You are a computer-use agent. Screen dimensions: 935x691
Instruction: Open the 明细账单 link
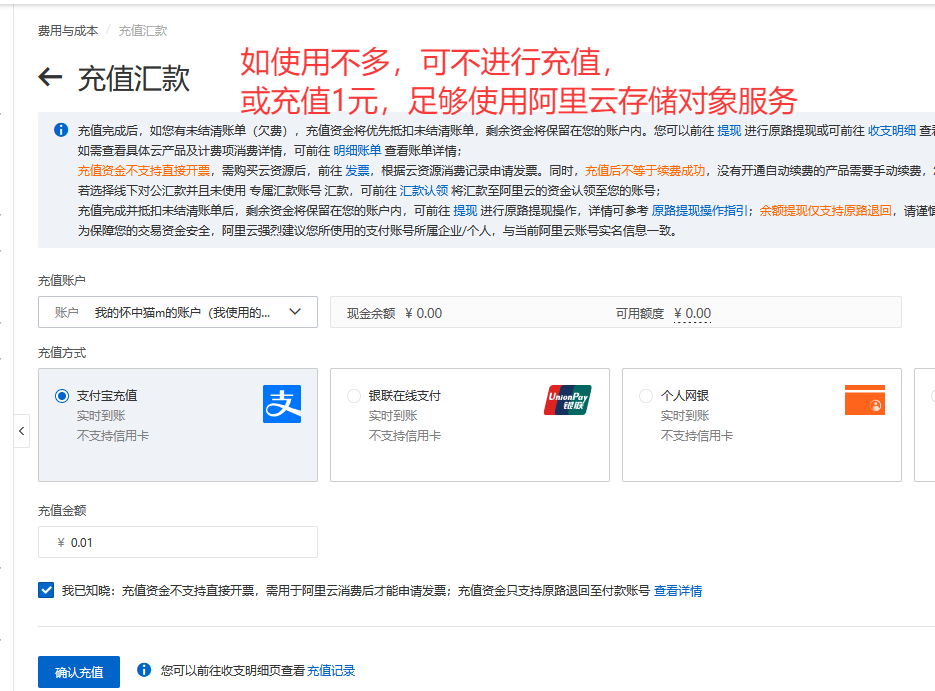coord(357,151)
